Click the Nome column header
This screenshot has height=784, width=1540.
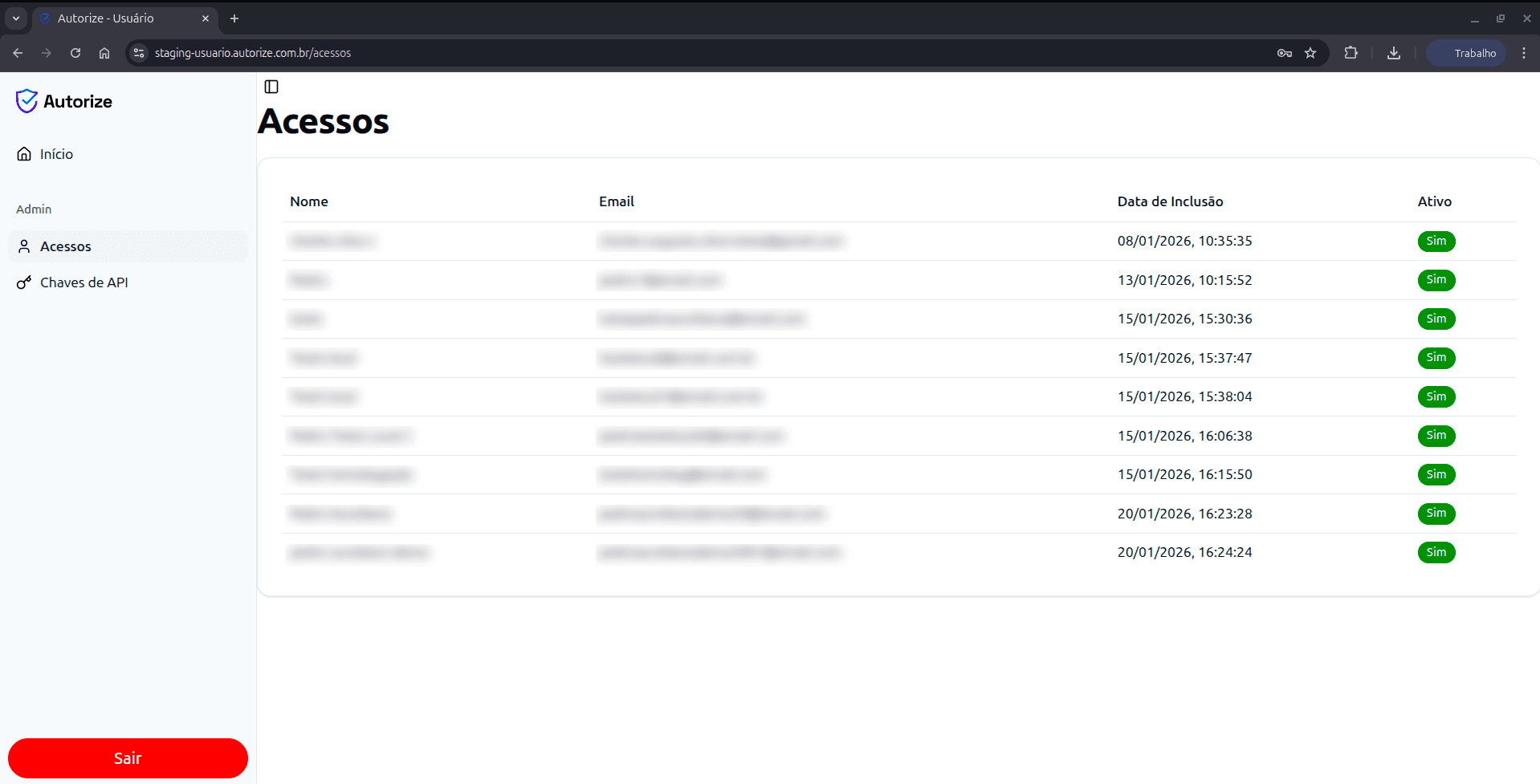309,201
